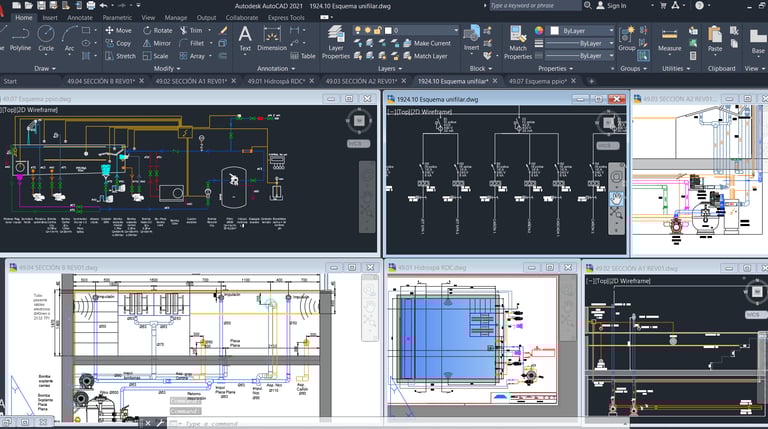Switch to the 49.01 Hidrospá RDC drawing tab

click(x=277, y=81)
